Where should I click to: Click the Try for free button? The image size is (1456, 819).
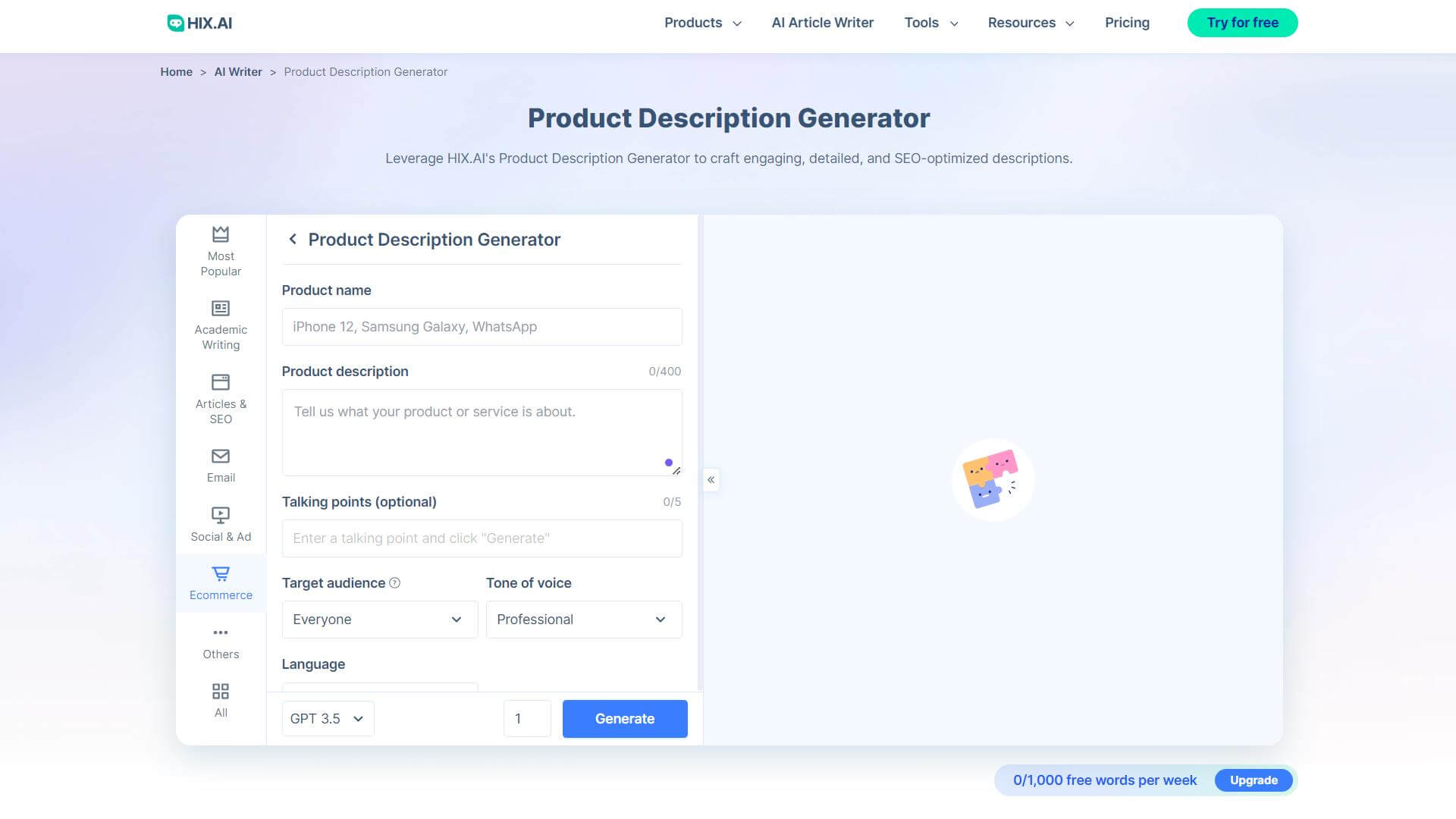click(1243, 22)
